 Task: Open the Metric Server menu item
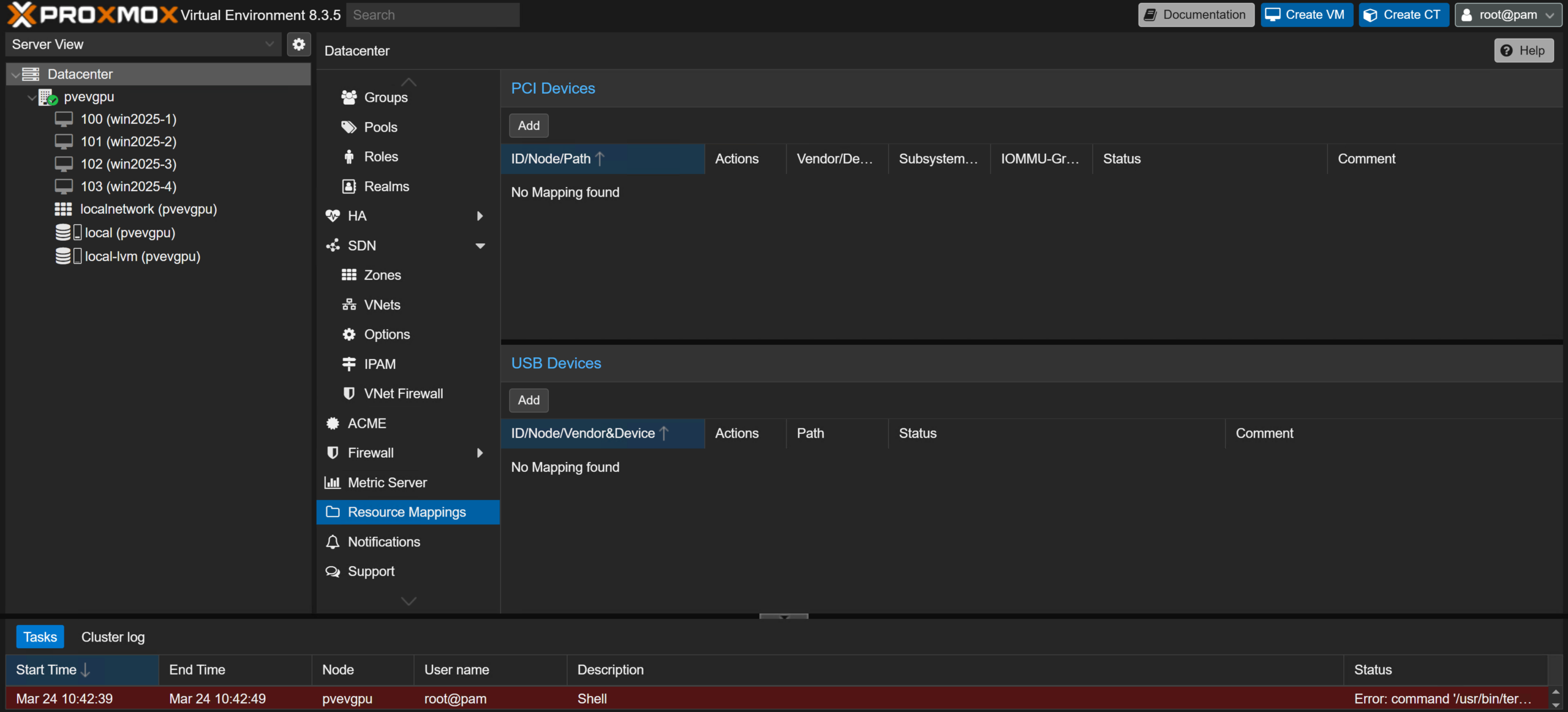[408, 483]
